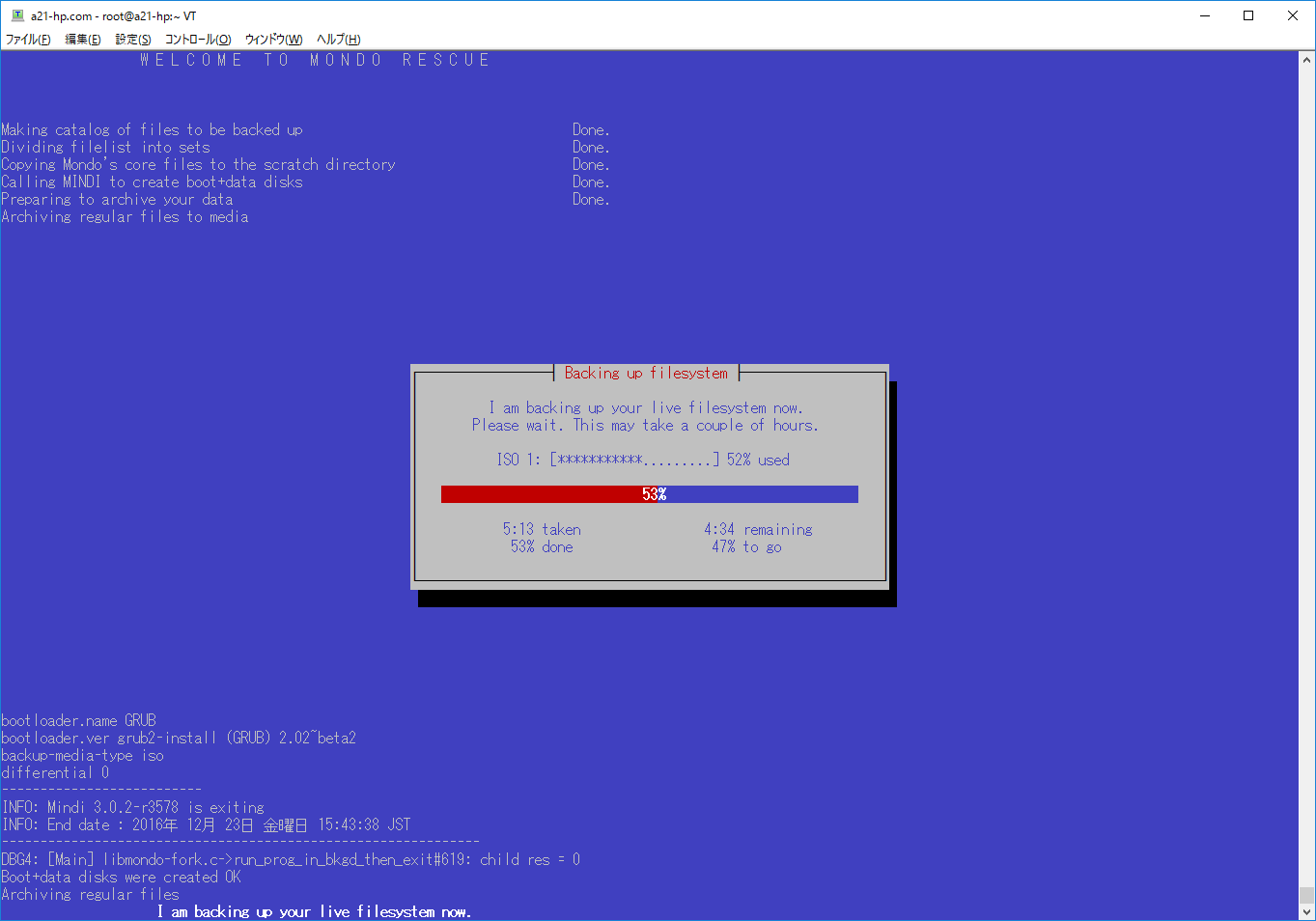Open the 編集(E) menu
This screenshot has width=1316, height=921.
click(83, 40)
